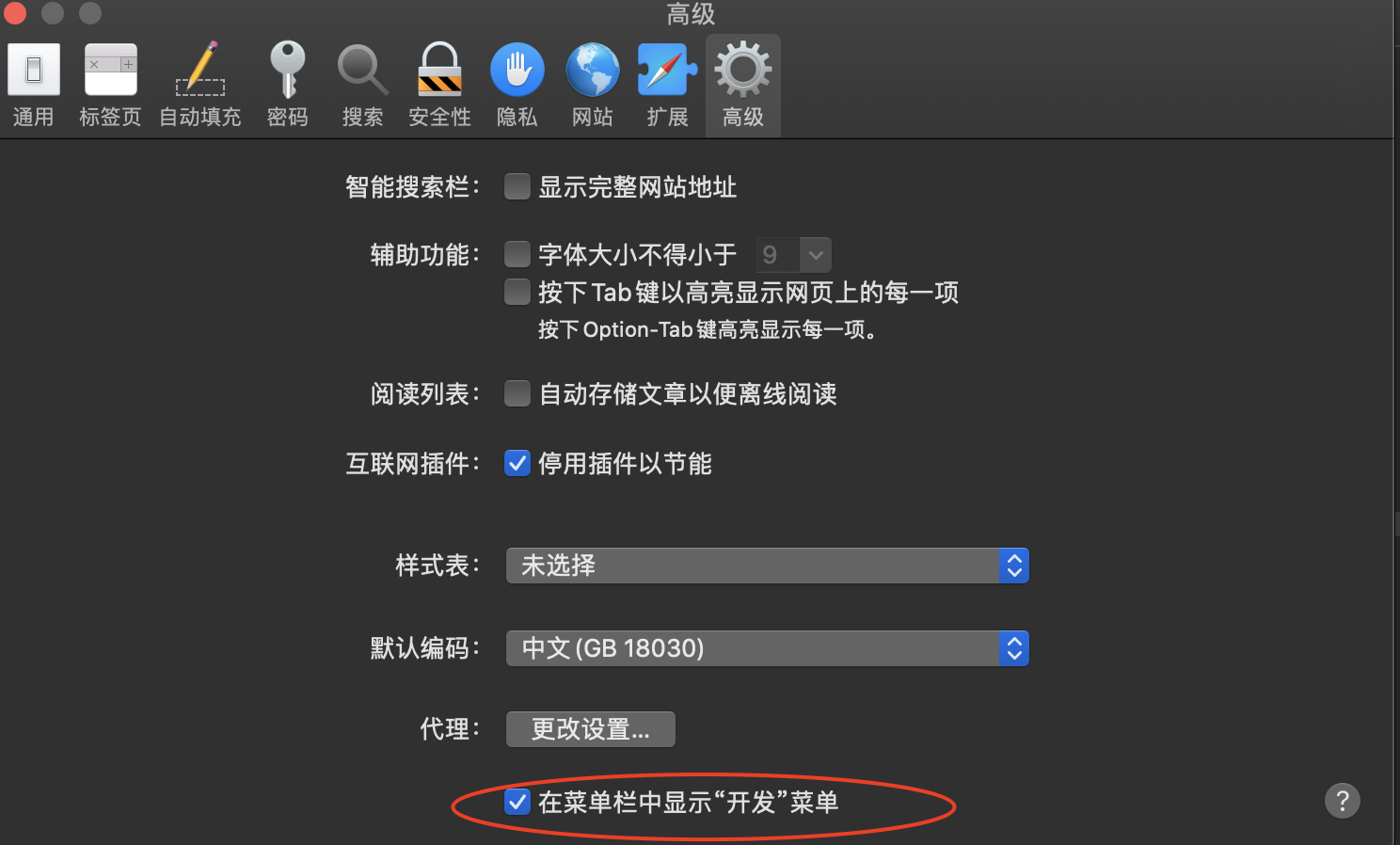1400x845 pixels.
Task: Open the minimum font size dropdown
Action: [794, 254]
